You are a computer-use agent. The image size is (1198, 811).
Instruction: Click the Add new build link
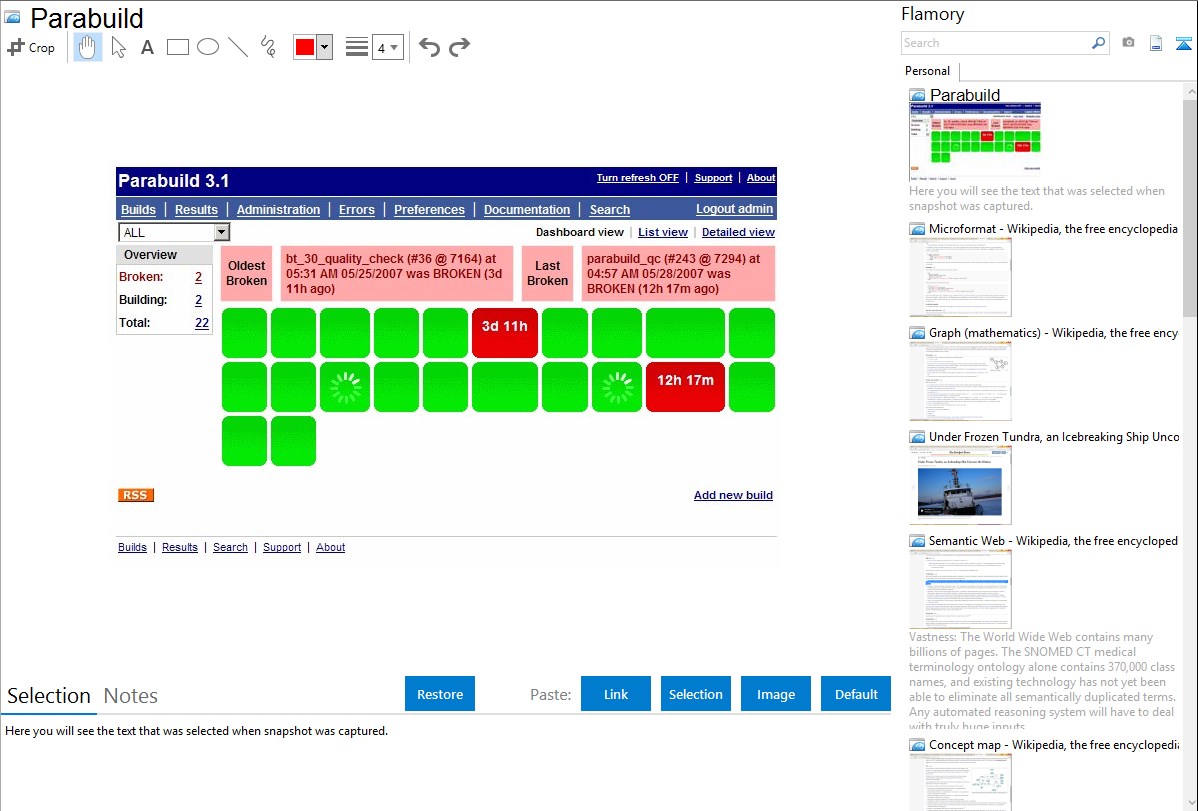point(733,495)
